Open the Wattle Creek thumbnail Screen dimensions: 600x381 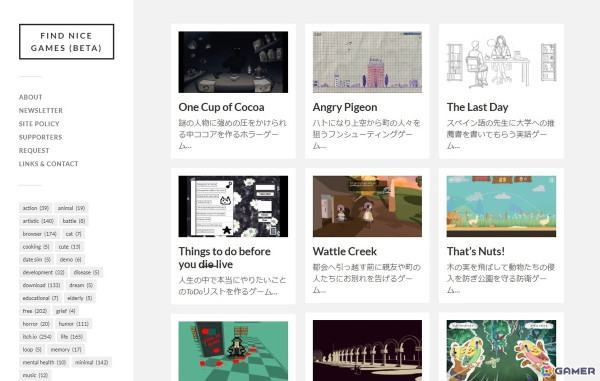coord(367,206)
